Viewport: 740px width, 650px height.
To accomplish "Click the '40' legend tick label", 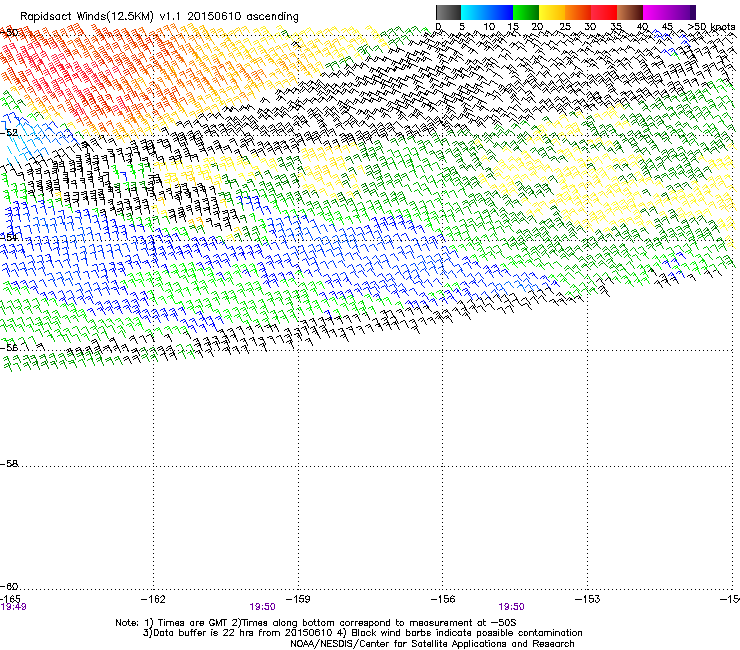I will click(x=642, y=27).
